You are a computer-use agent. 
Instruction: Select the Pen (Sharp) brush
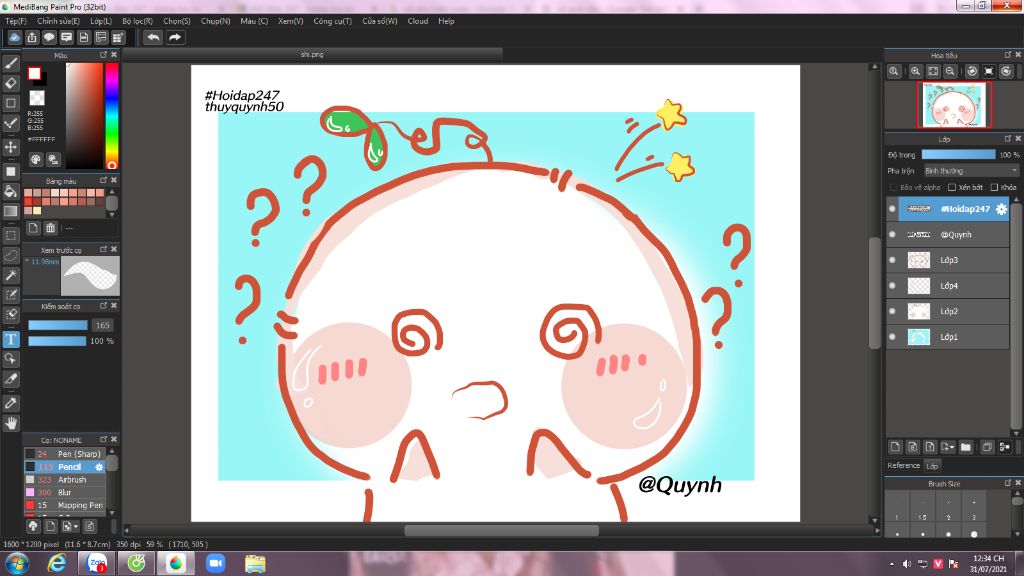(x=64, y=454)
